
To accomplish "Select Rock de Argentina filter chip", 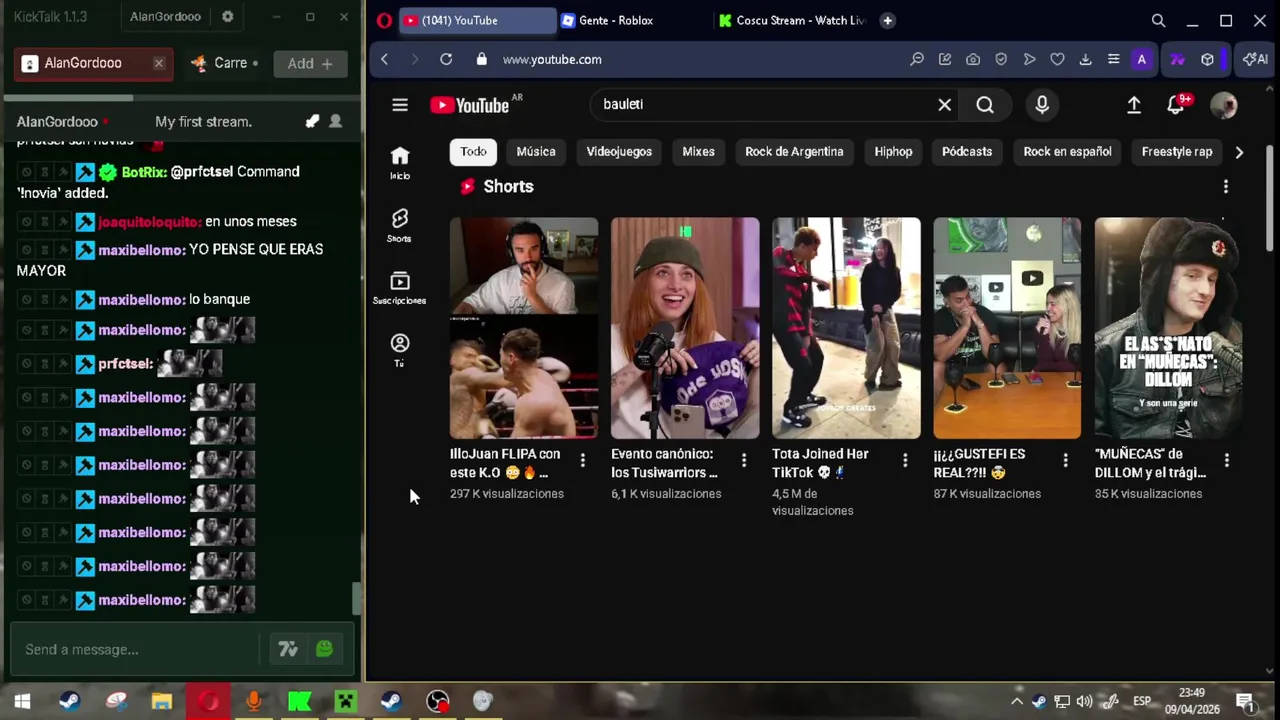I will pos(794,152).
